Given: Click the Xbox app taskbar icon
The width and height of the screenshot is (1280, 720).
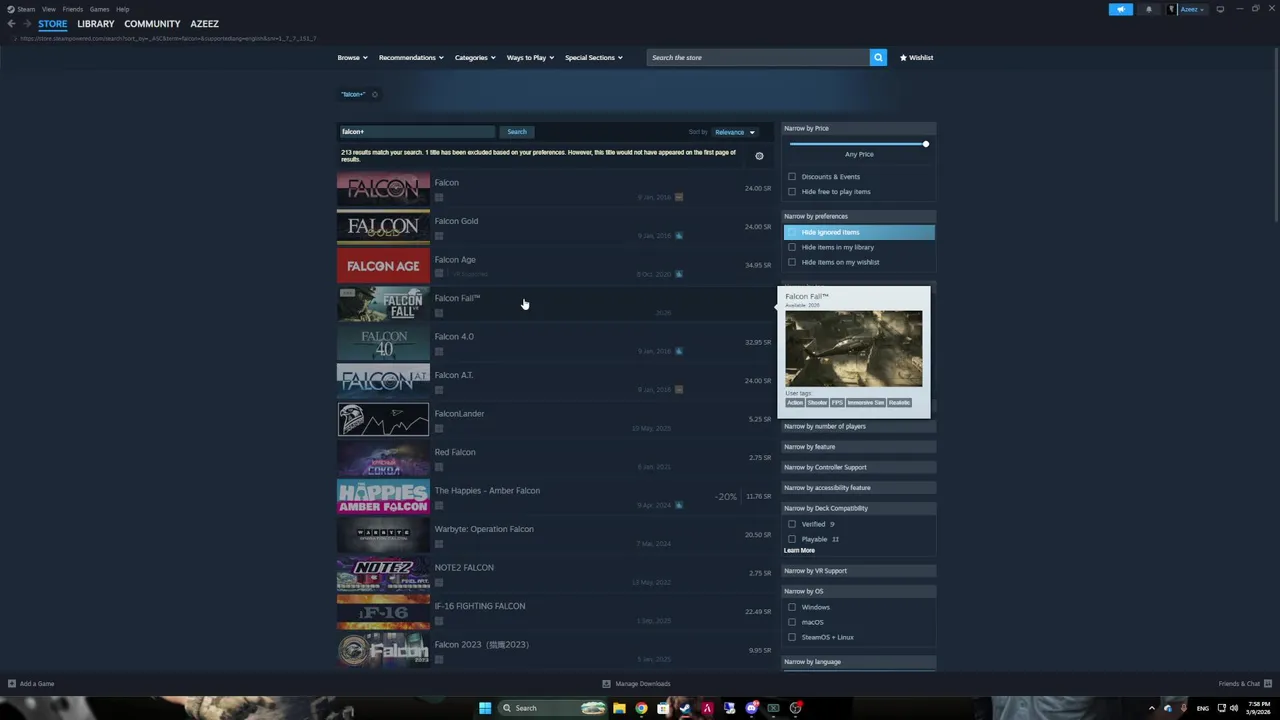Looking at the screenshot, I should tap(773, 708).
